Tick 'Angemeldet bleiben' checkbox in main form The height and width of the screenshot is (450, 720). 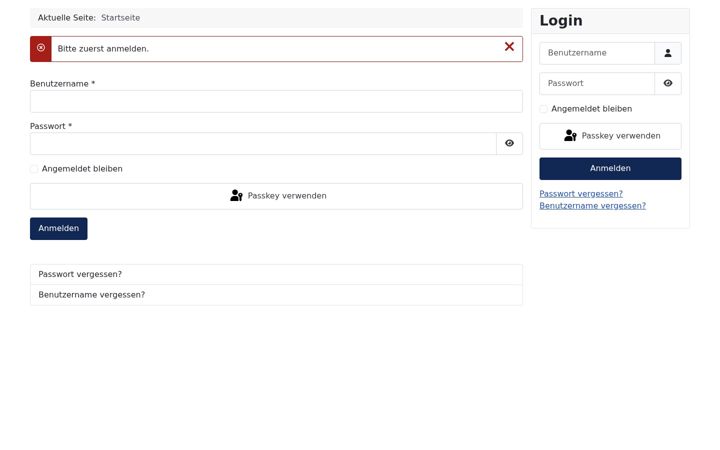coord(34,169)
